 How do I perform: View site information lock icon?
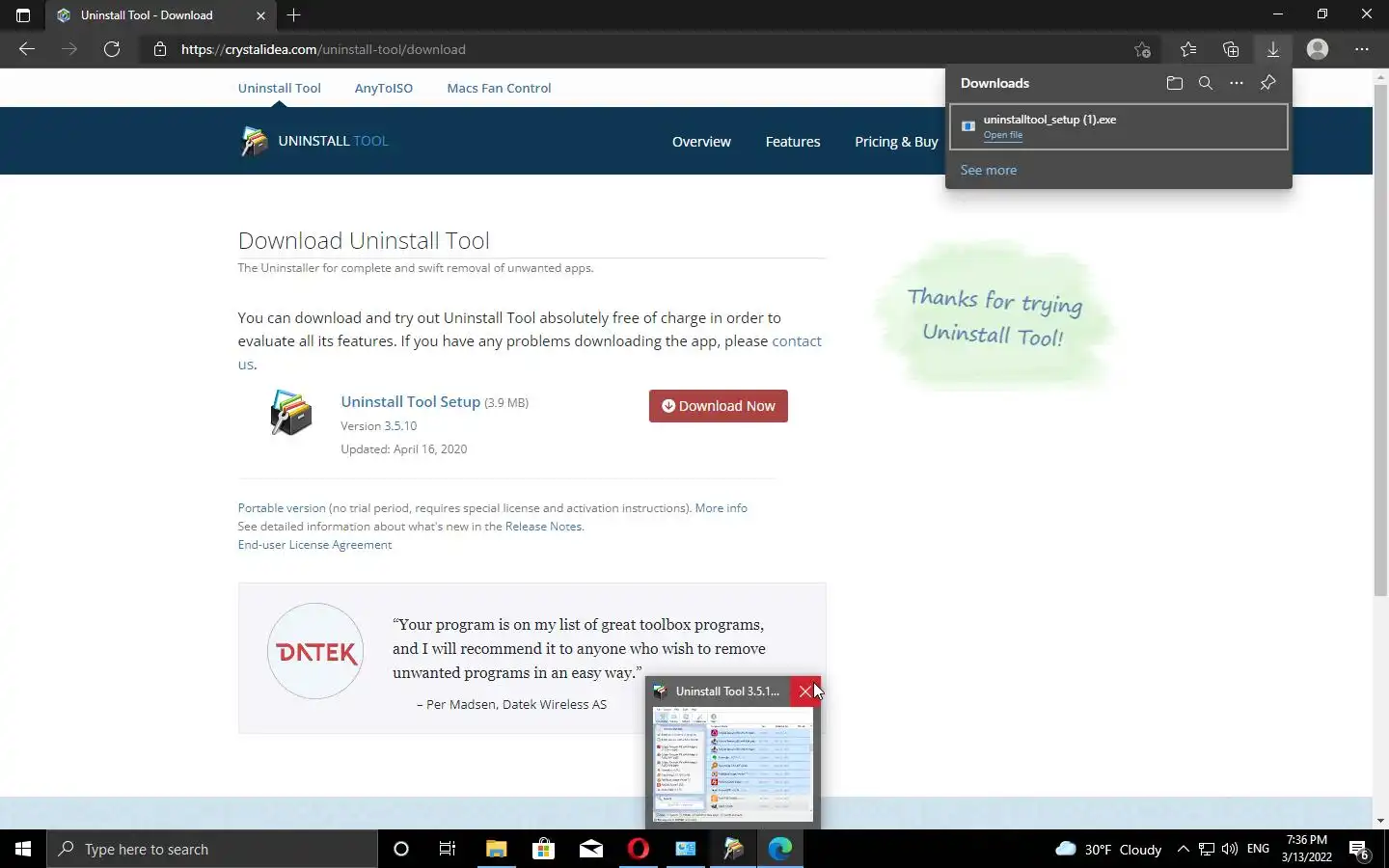tap(160, 49)
